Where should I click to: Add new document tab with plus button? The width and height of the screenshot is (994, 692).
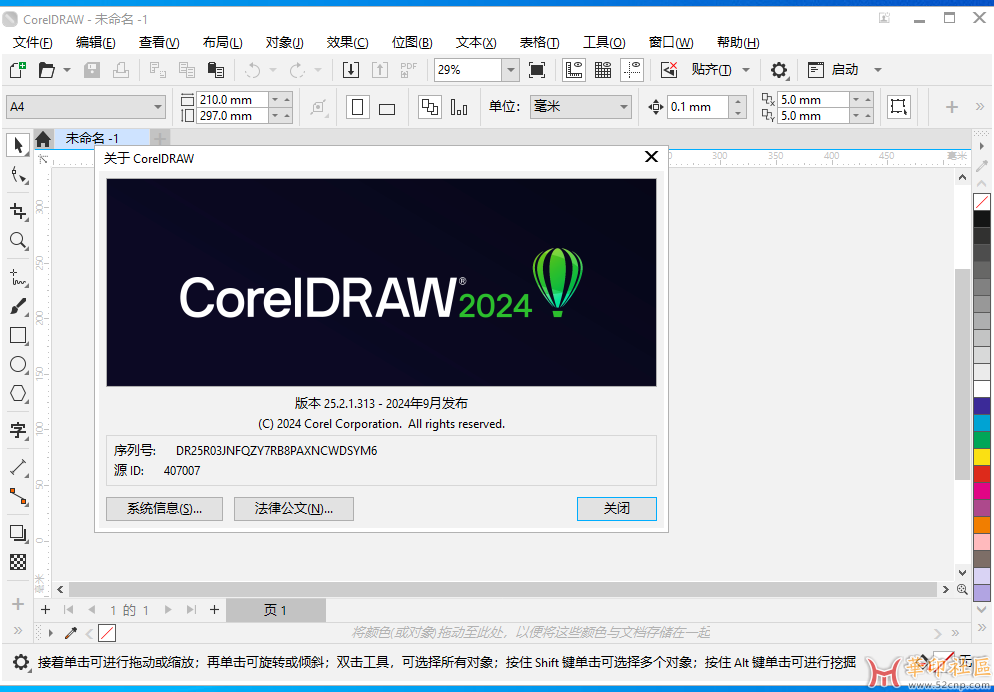pyautogui.click(x=160, y=139)
